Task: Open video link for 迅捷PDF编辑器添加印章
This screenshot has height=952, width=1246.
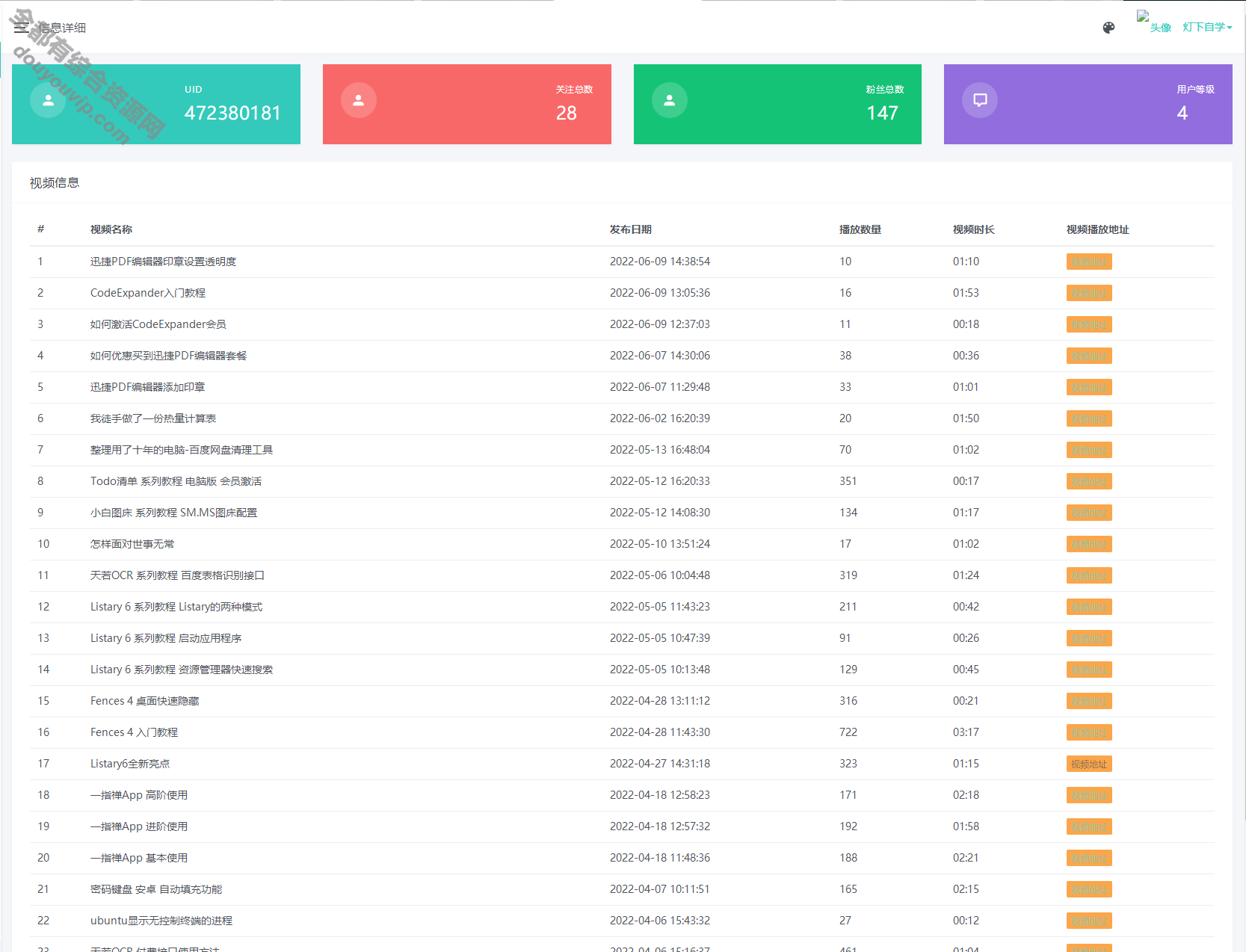Action: tap(1089, 387)
